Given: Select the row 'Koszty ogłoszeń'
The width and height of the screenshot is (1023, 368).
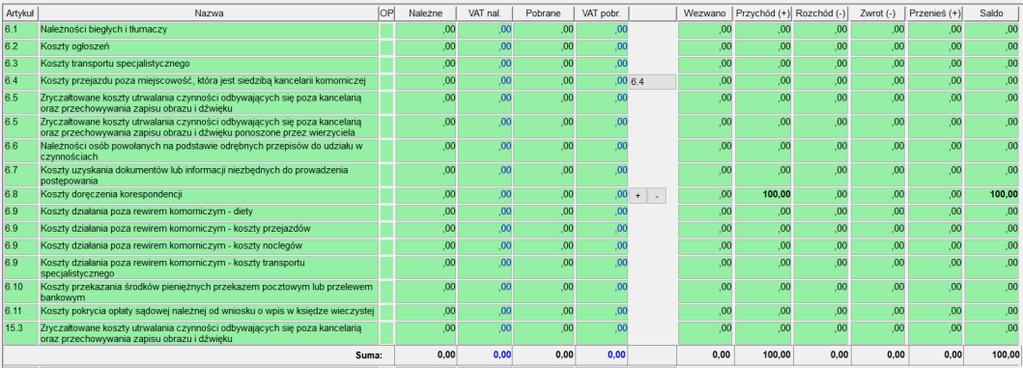Looking at the screenshot, I should click(x=208, y=47).
